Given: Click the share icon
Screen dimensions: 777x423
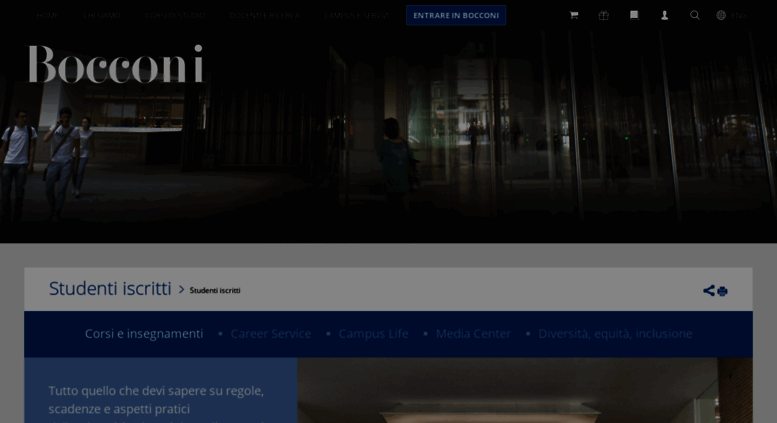Looking at the screenshot, I should [709, 291].
